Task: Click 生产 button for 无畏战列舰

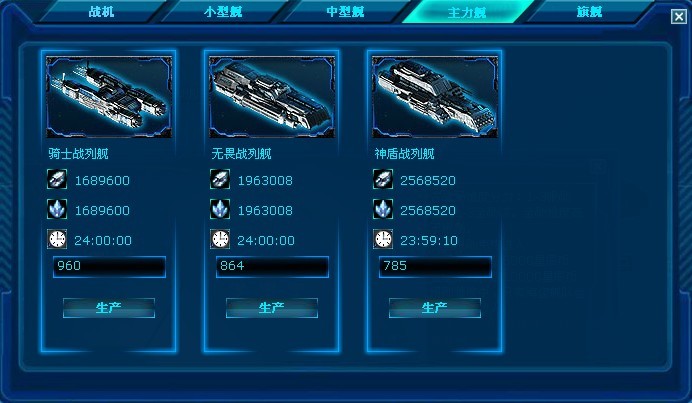Action: 272,308
